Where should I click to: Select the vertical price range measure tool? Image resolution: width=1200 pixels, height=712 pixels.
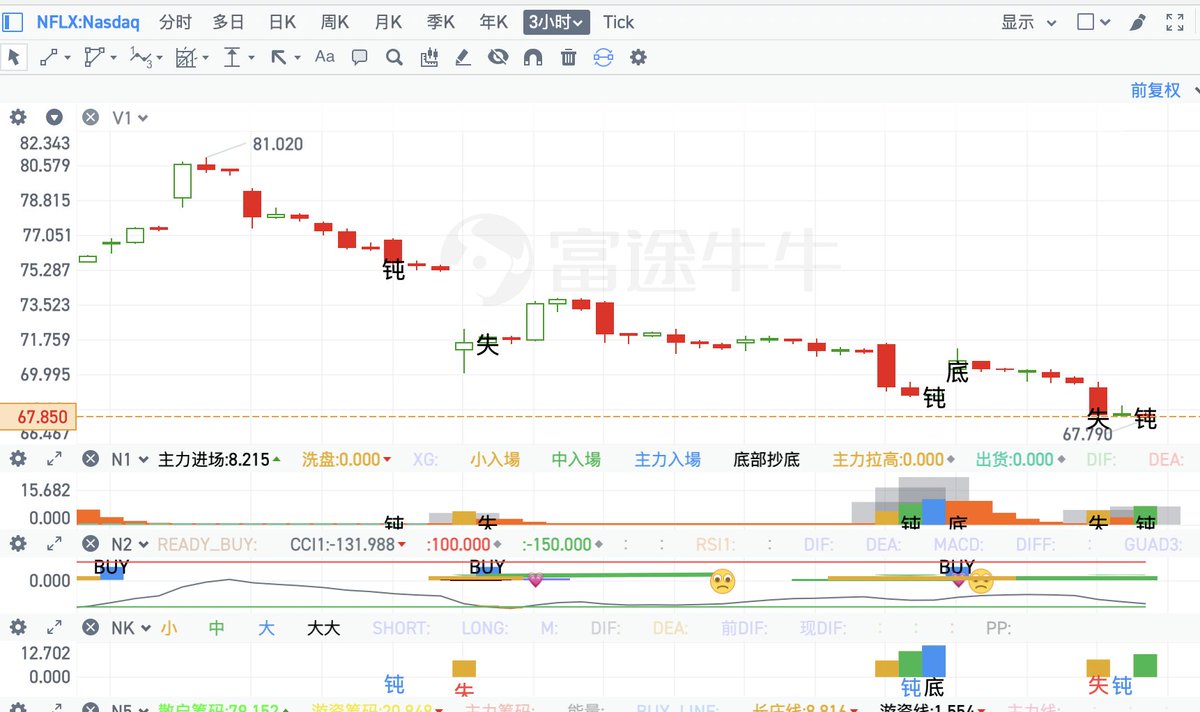pyautogui.click(x=232, y=57)
